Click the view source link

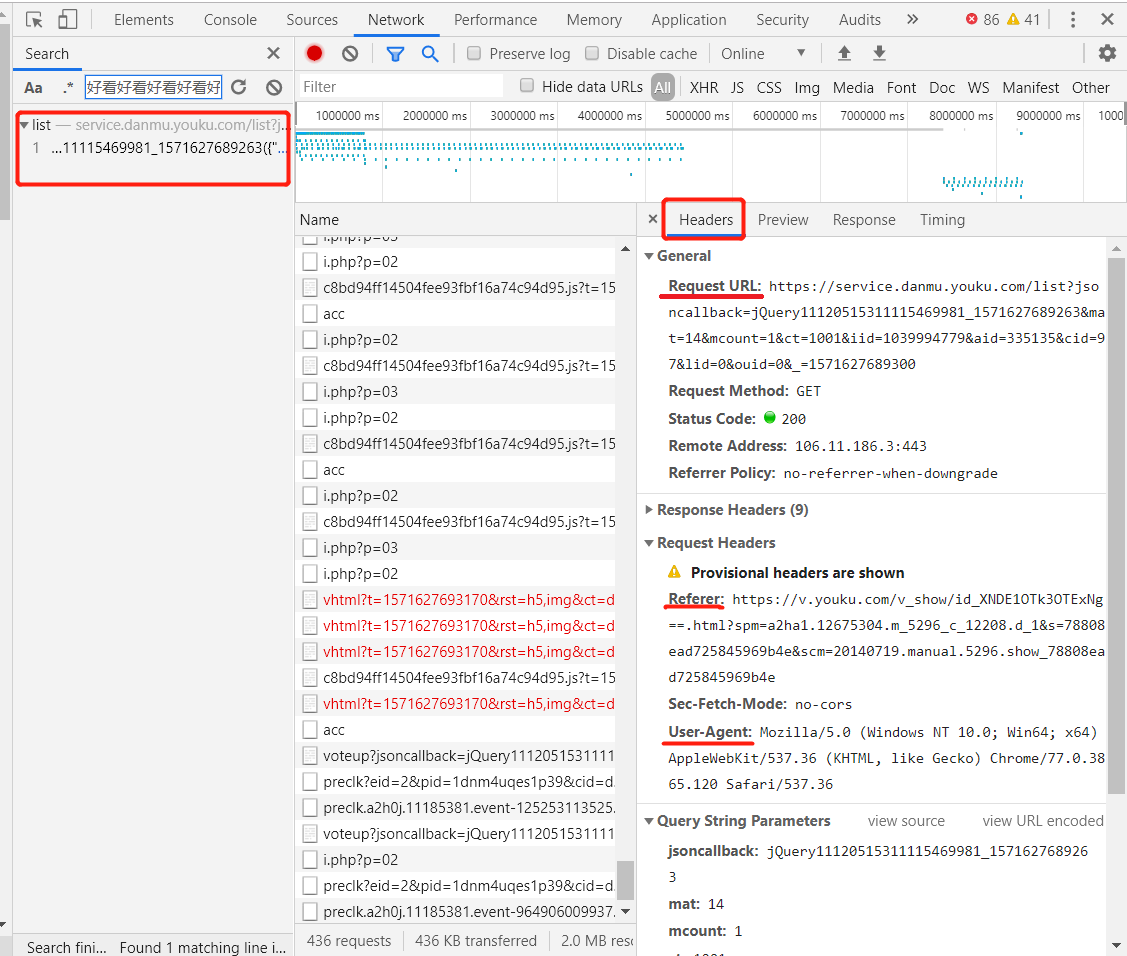pyautogui.click(x=906, y=821)
